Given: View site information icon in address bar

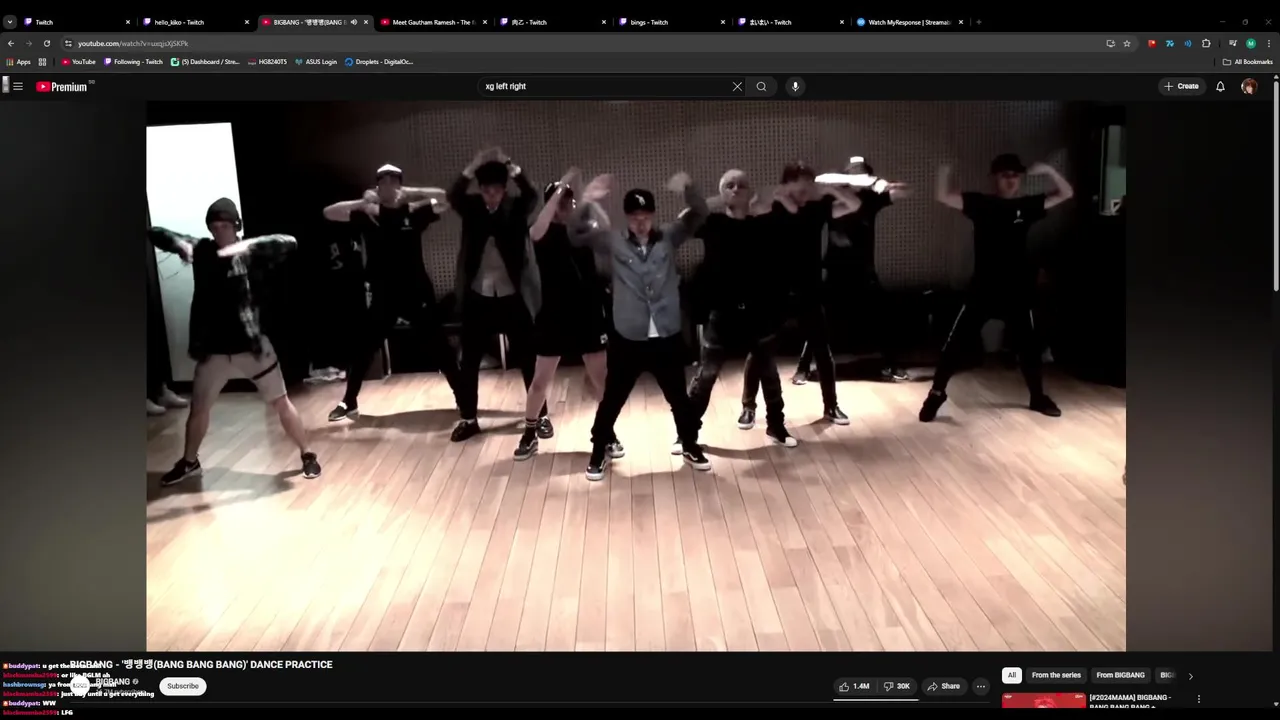Looking at the screenshot, I should tap(68, 43).
